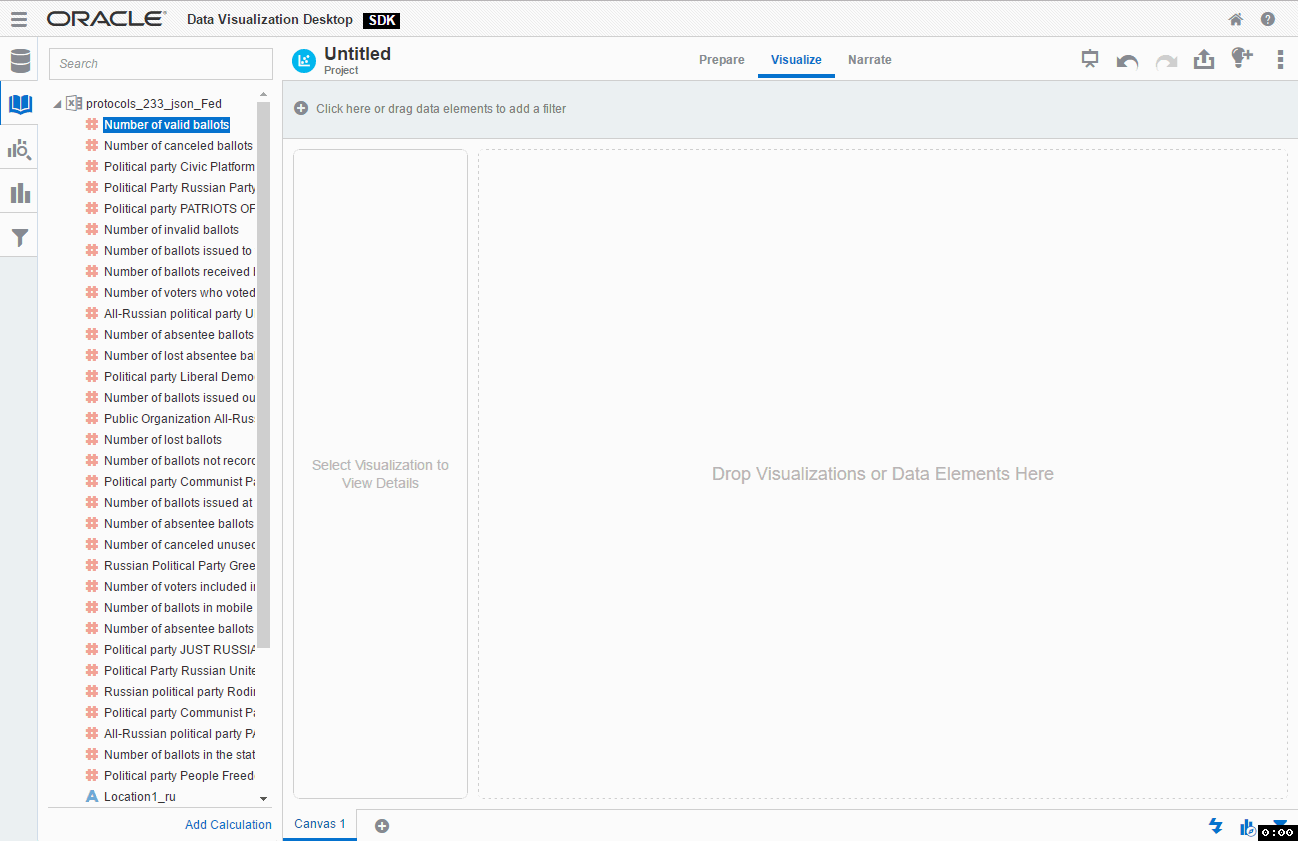Image resolution: width=1298 pixels, height=841 pixels.
Task: Open the three-dot project options menu
Action: point(1280,60)
